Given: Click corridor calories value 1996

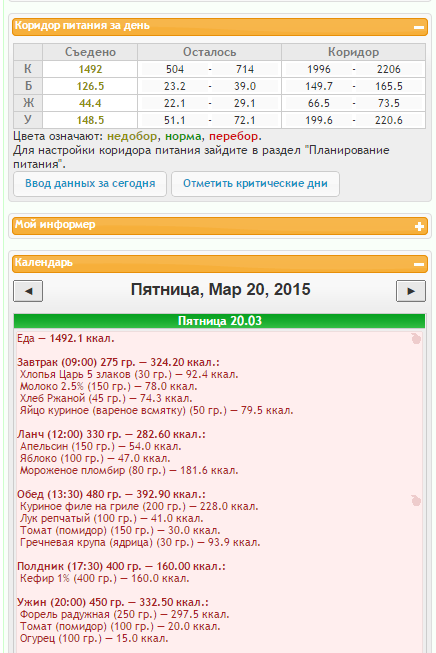Looking at the screenshot, I should click(319, 69).
